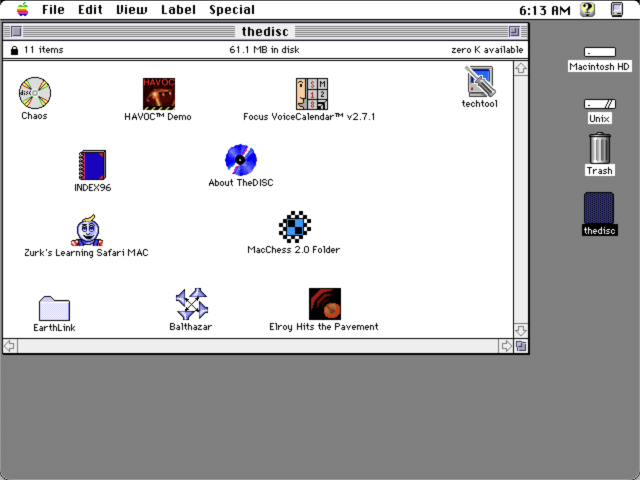
Task: Click the window's up scroll arrow
Action: point(520,68)
